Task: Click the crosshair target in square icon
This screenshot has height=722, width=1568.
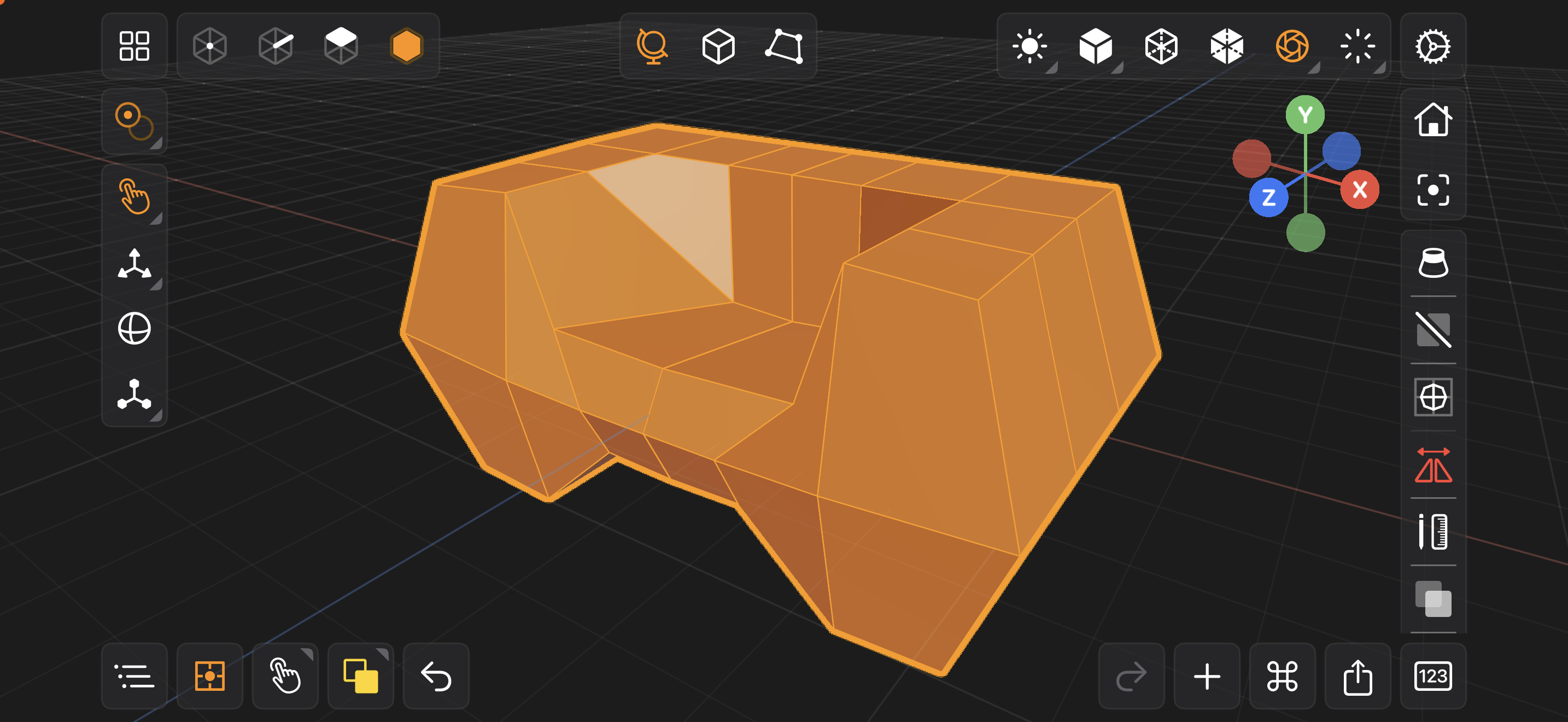Action: (1433, 398)
